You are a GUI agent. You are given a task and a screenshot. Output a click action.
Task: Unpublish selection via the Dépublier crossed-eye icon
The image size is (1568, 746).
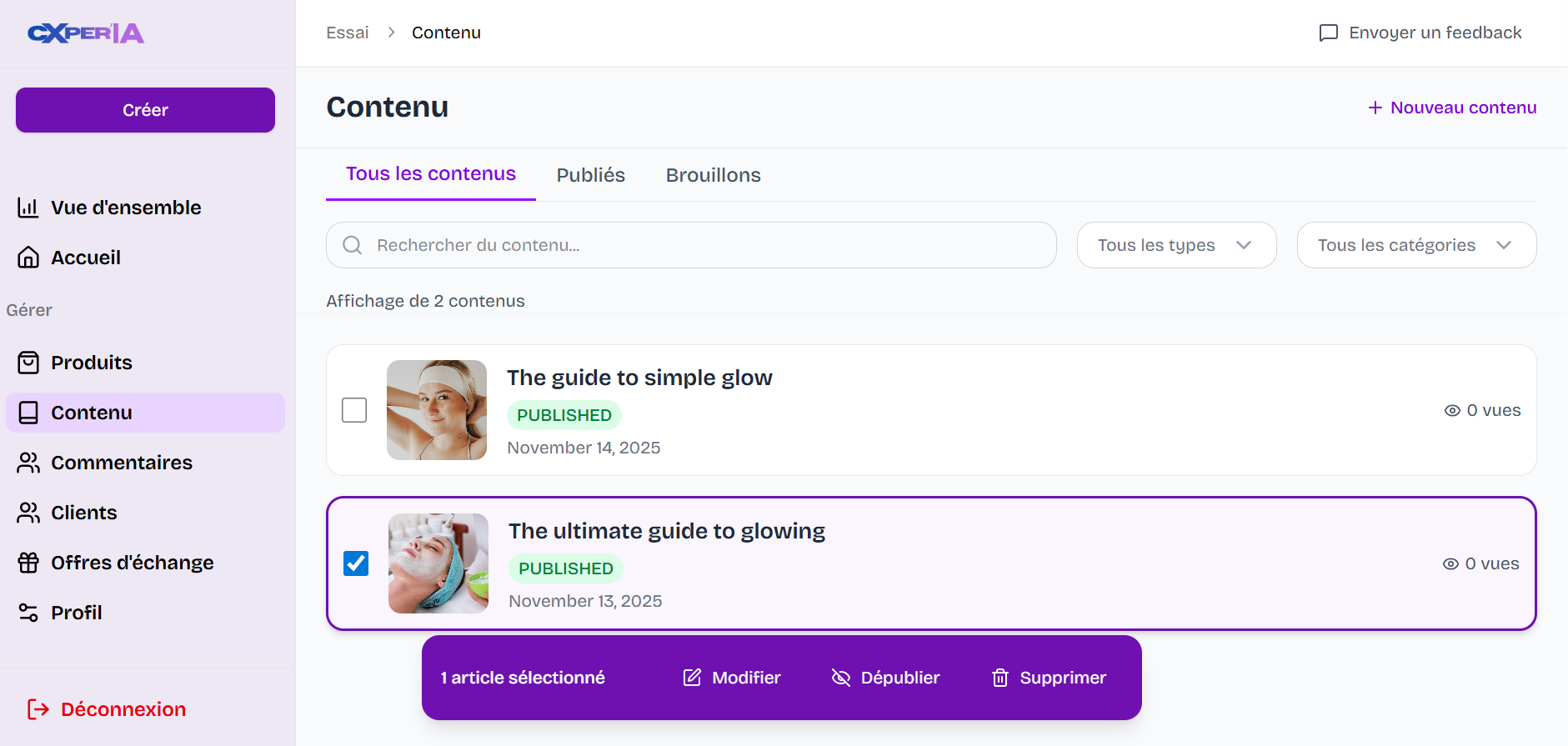tap(841, 678)
